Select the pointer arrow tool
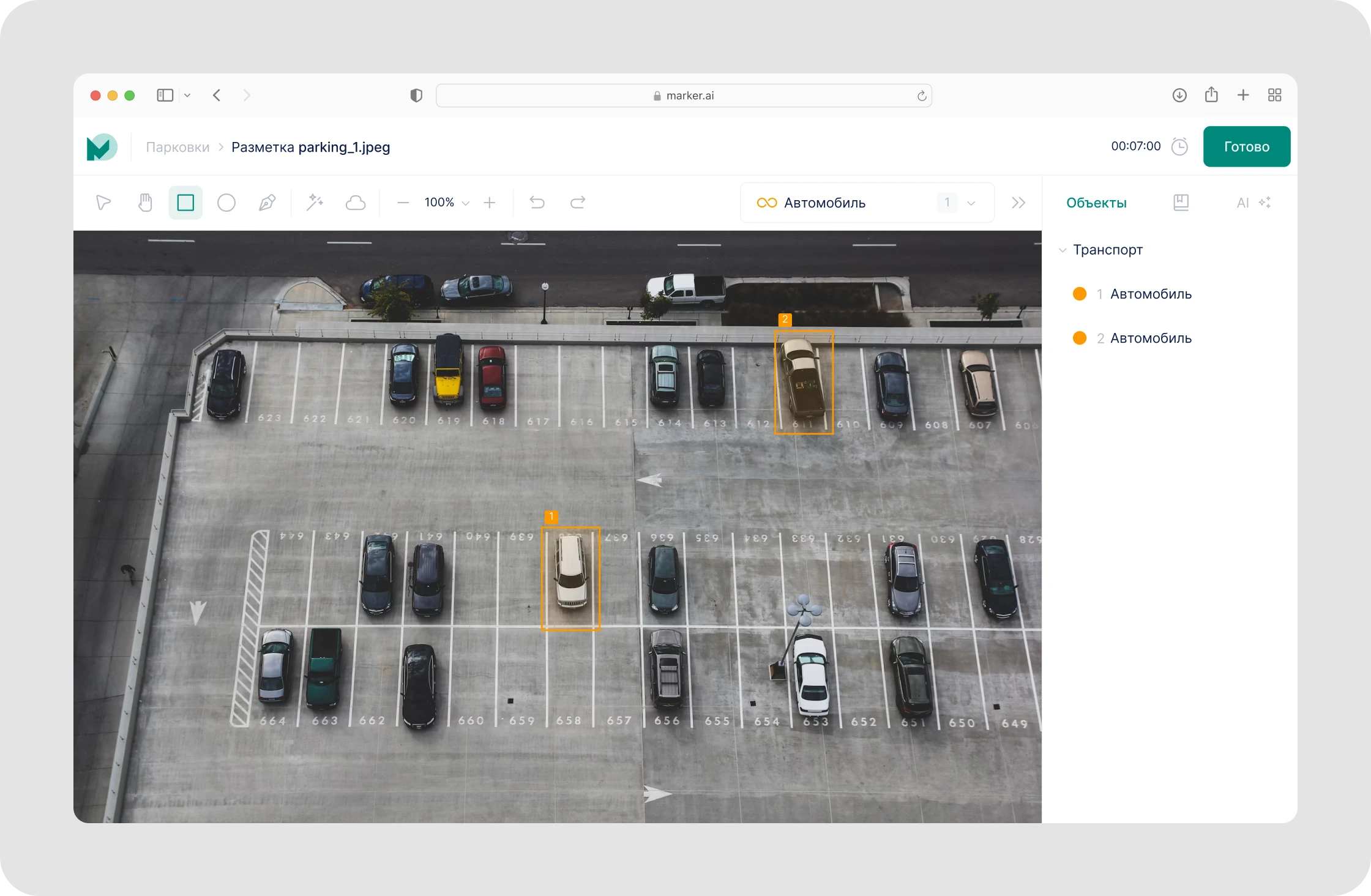 click(x=103, y=203)
